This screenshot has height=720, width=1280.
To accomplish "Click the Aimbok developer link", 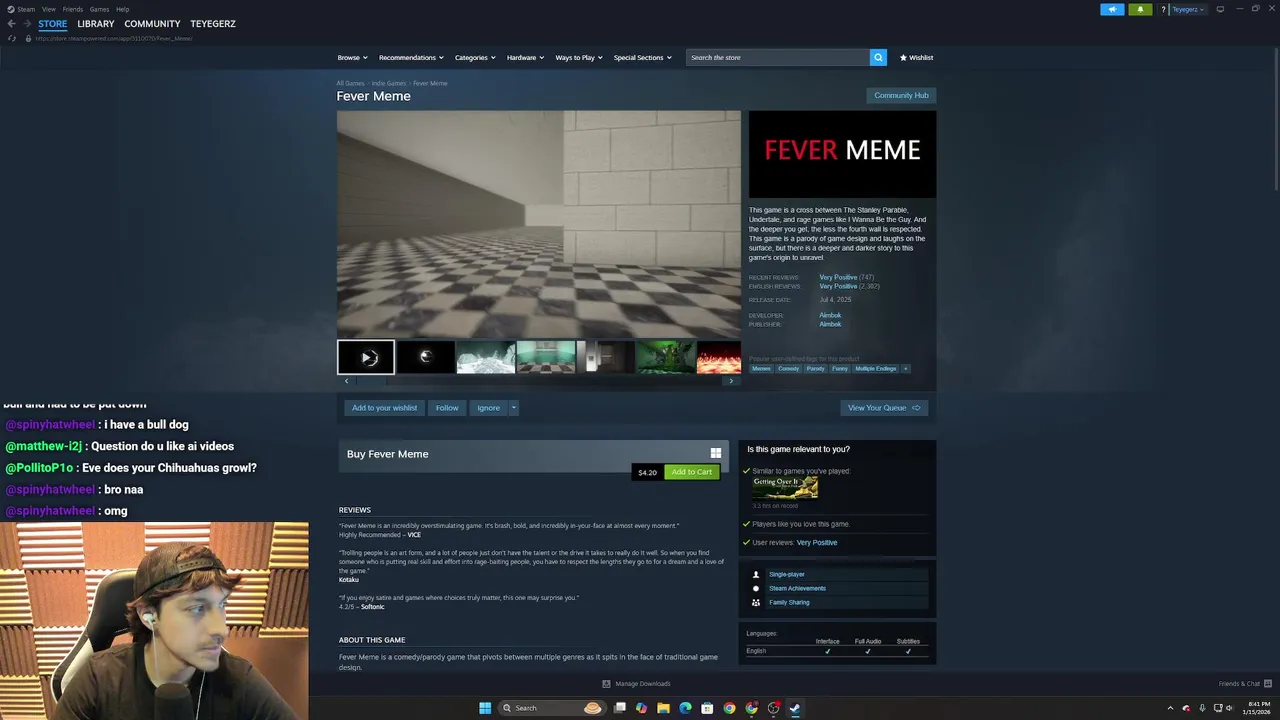I will pyautogui.click(x=830, y=315).
